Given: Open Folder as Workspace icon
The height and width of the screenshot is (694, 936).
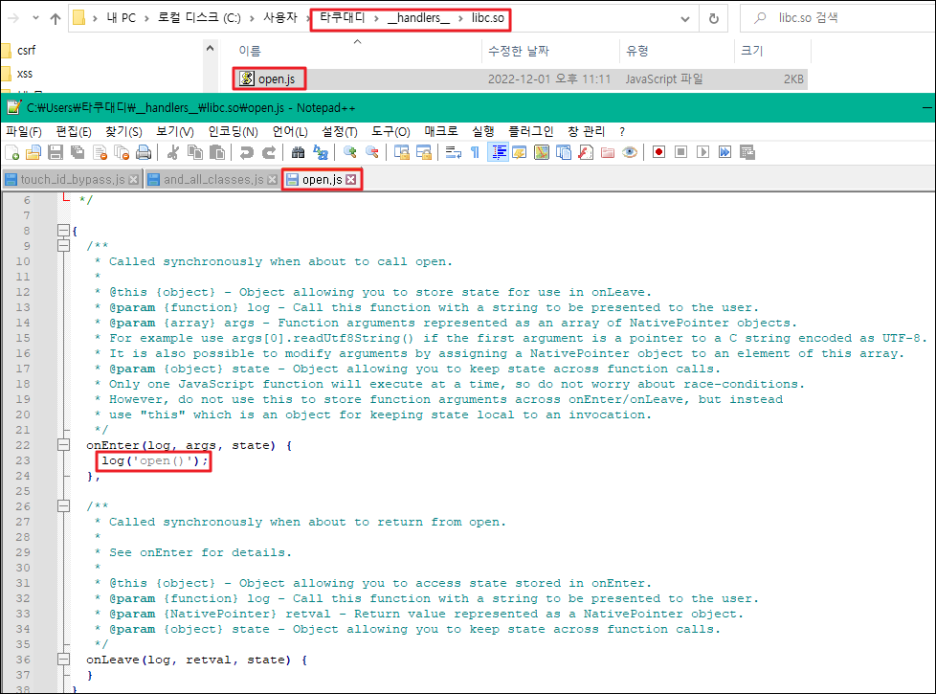Looking at the screenshot, I should (608, 153).
